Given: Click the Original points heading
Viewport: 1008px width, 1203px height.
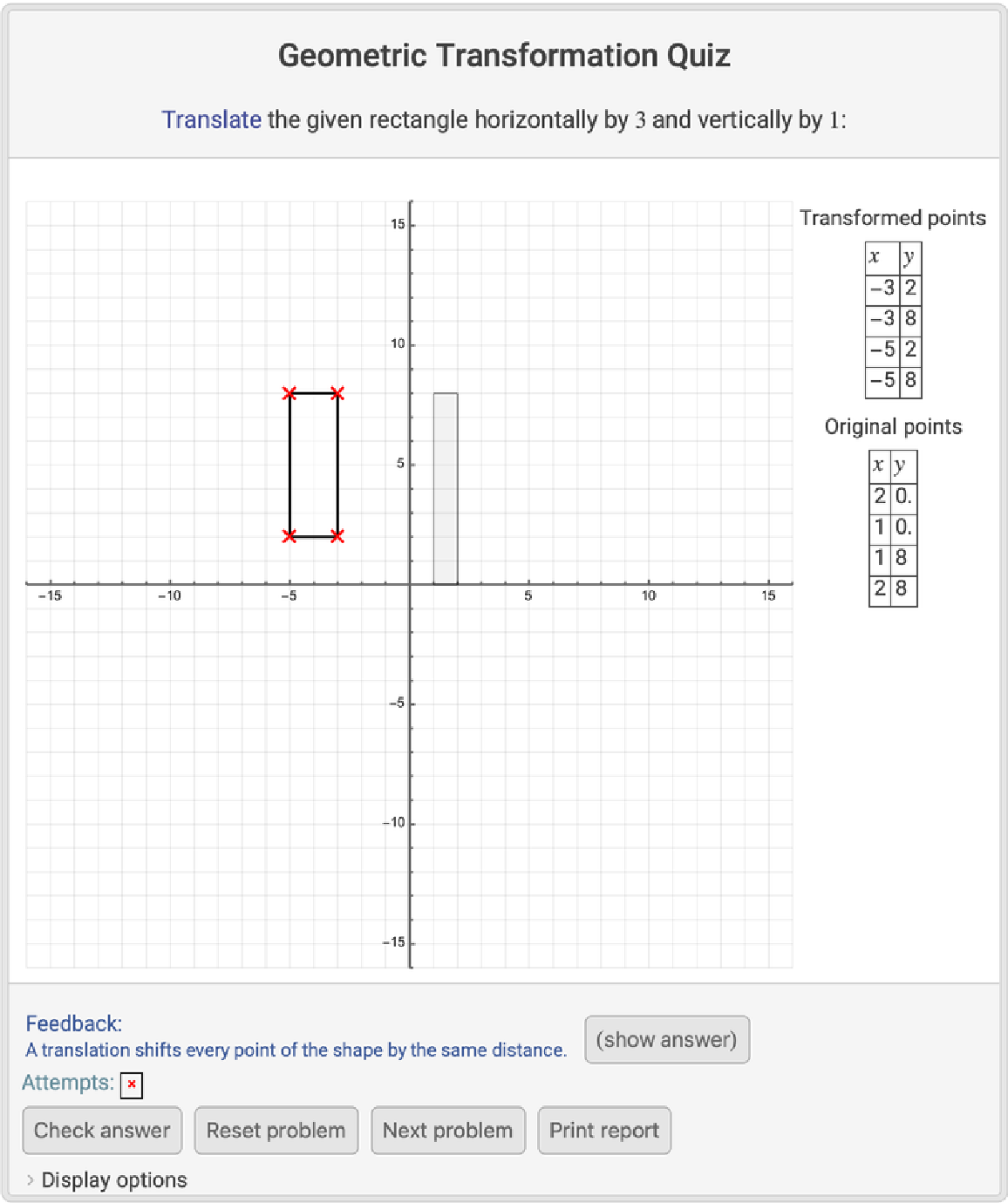Looking at the screenshot, I should (x=893, y=426).
